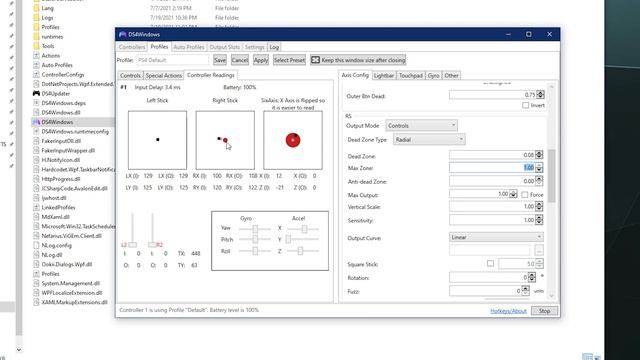Click the Dead Zone value stepper
This screenshot has height=360, width=640.
[x=539, y=155]
